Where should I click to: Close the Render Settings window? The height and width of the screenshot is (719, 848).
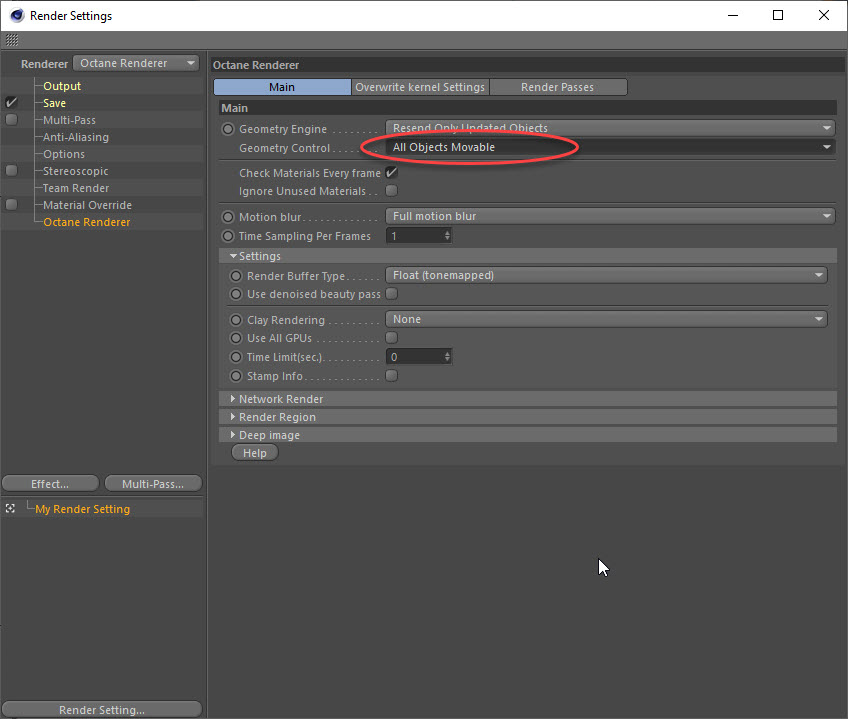point(824,15)
